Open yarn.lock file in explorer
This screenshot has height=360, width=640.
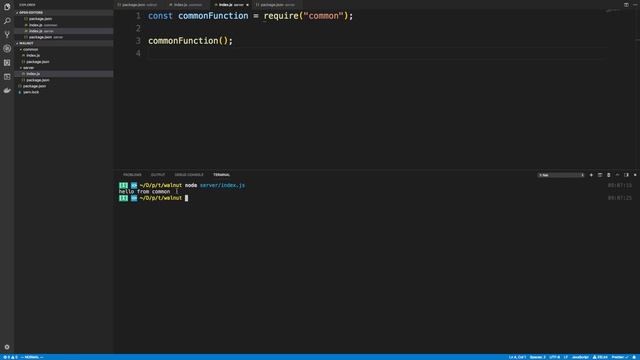coord(64,92)
